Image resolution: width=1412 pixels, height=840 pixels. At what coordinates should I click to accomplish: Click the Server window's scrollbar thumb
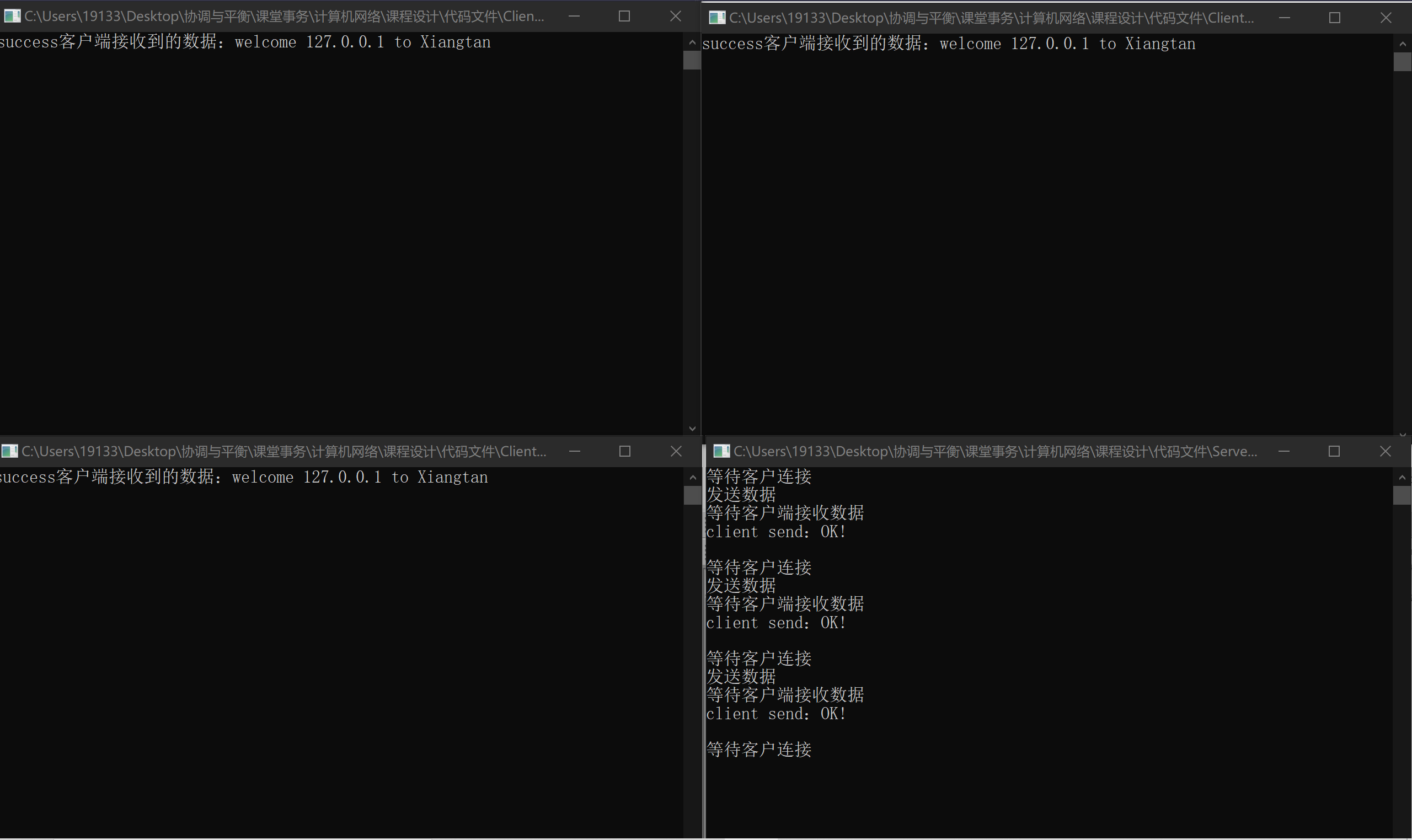[1402, 496]
